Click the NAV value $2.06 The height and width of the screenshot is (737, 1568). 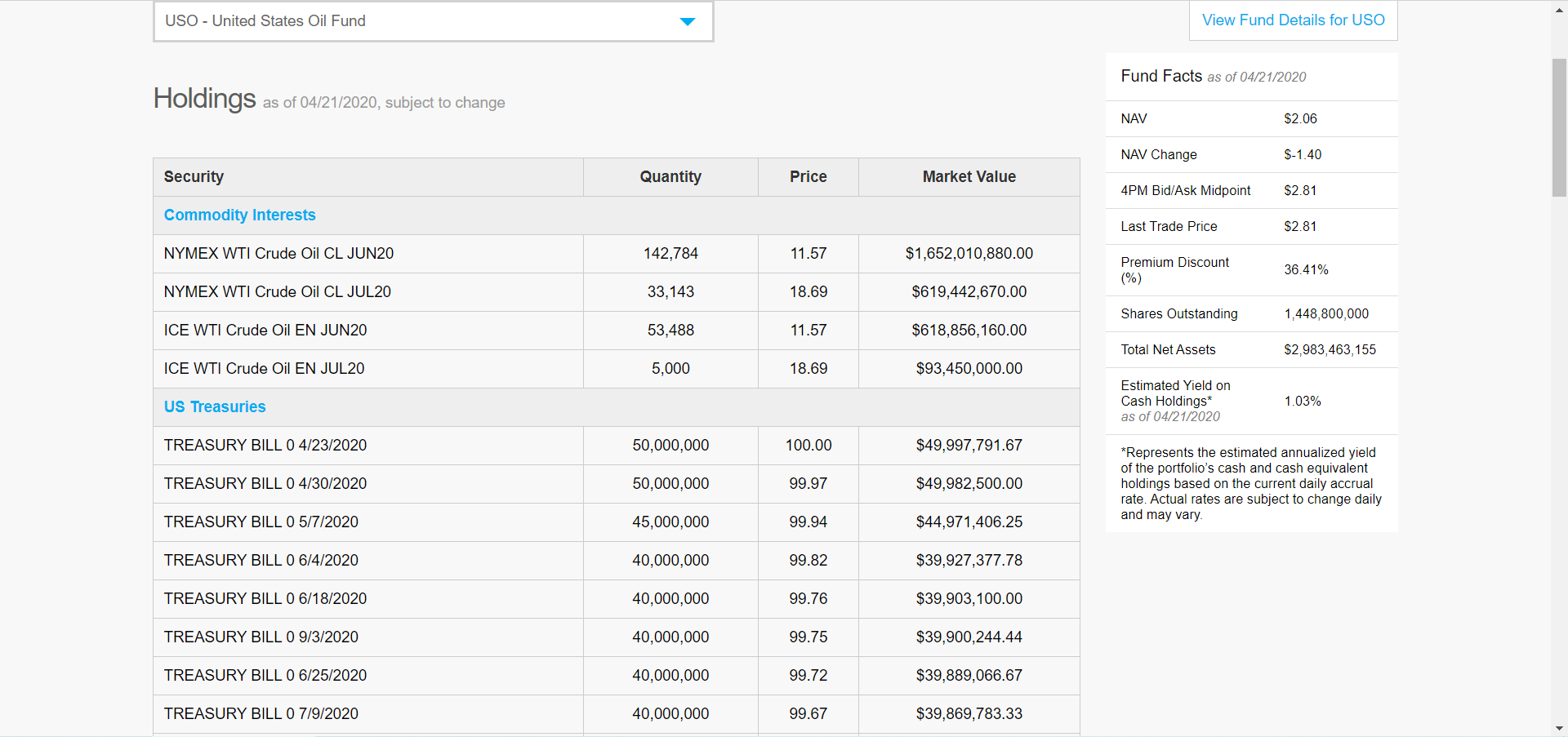(1300, 119)
